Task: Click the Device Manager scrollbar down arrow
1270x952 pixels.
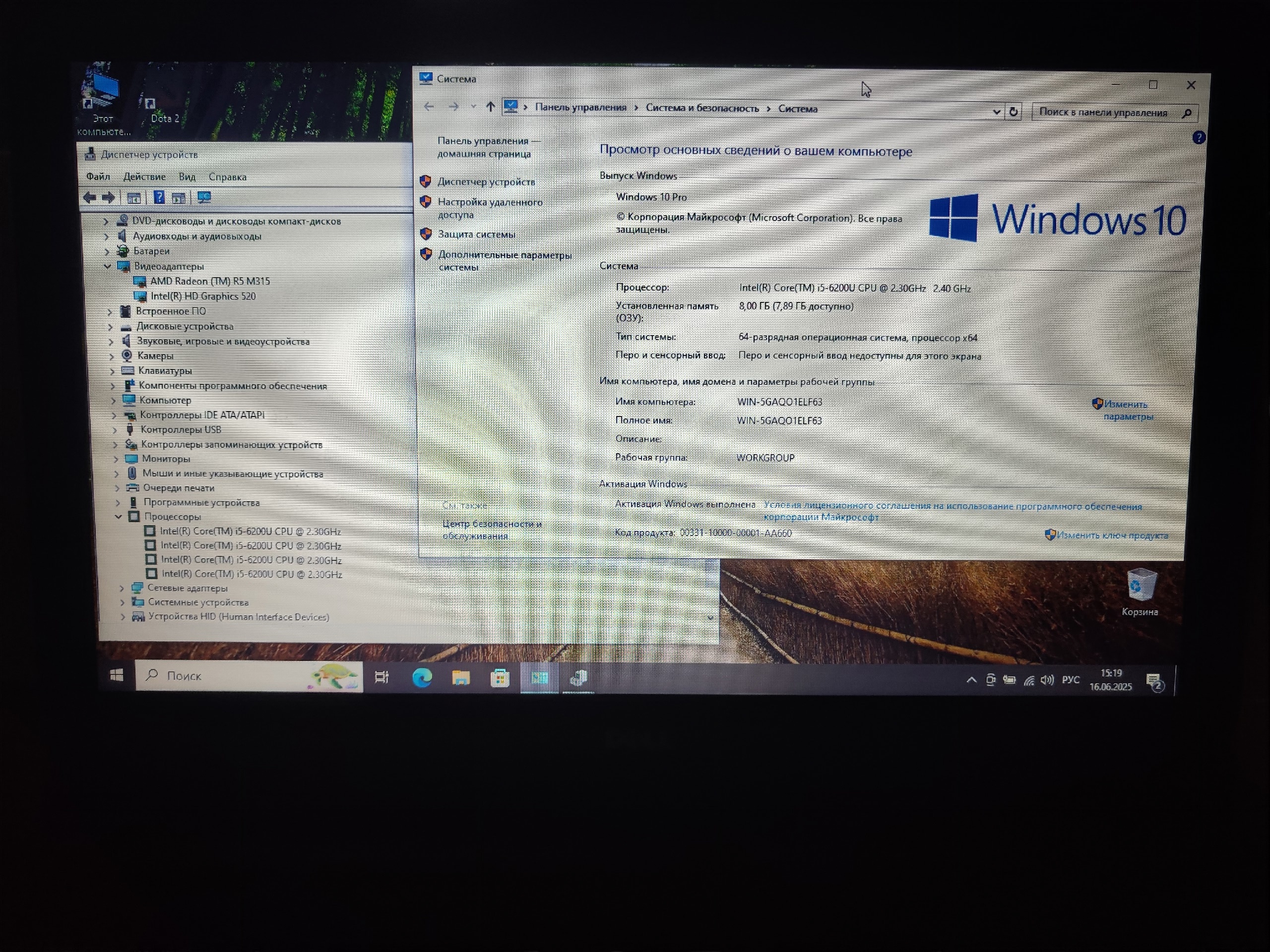Action: 710,618
